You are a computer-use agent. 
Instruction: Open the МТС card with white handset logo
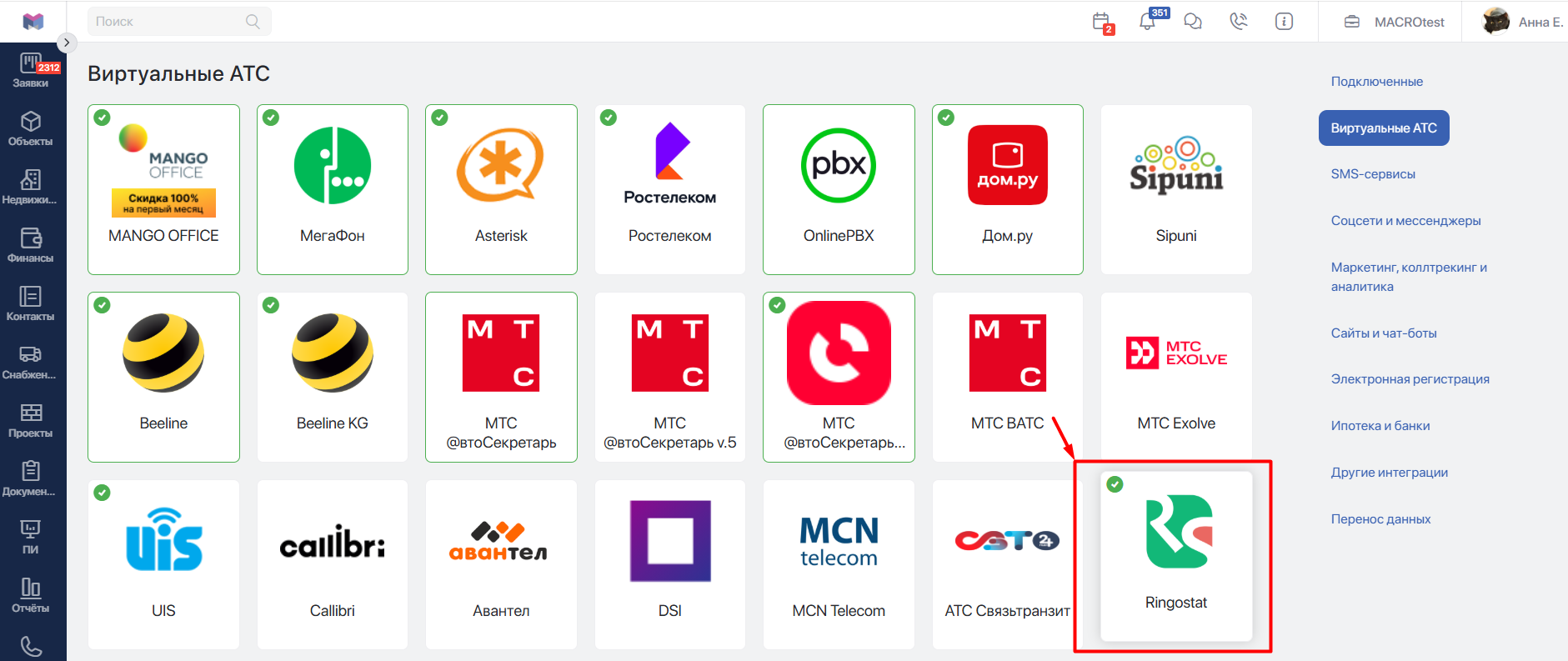[839, 377]
